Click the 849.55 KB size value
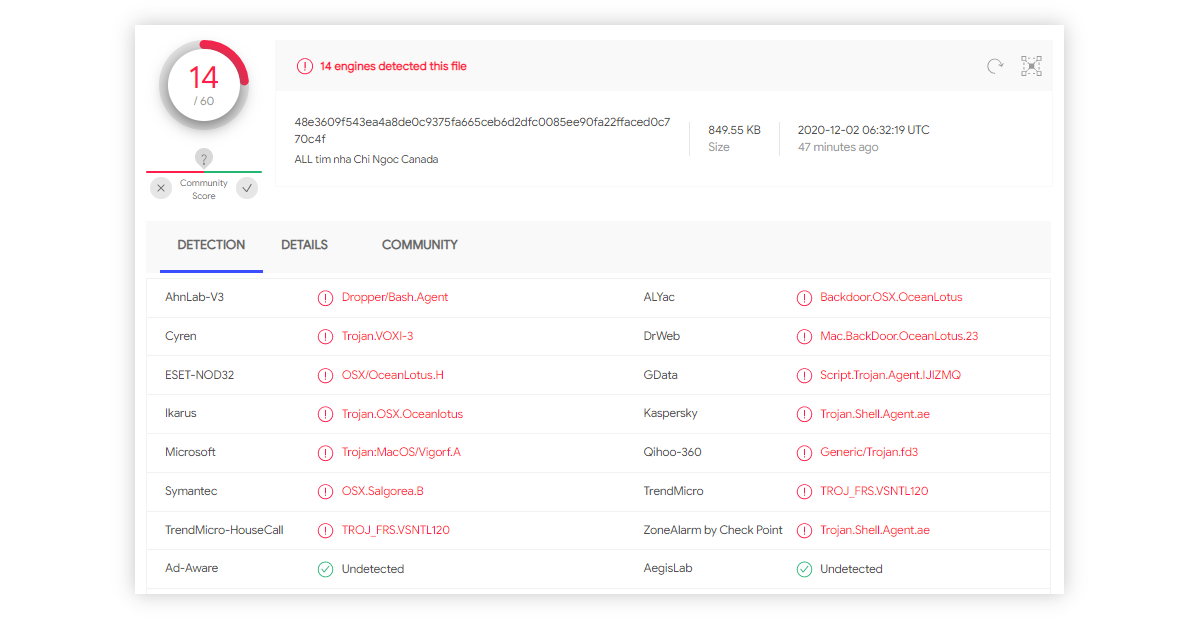Image resolution: width=1200 pixels, height=620 pixels. tap(734, 130)
